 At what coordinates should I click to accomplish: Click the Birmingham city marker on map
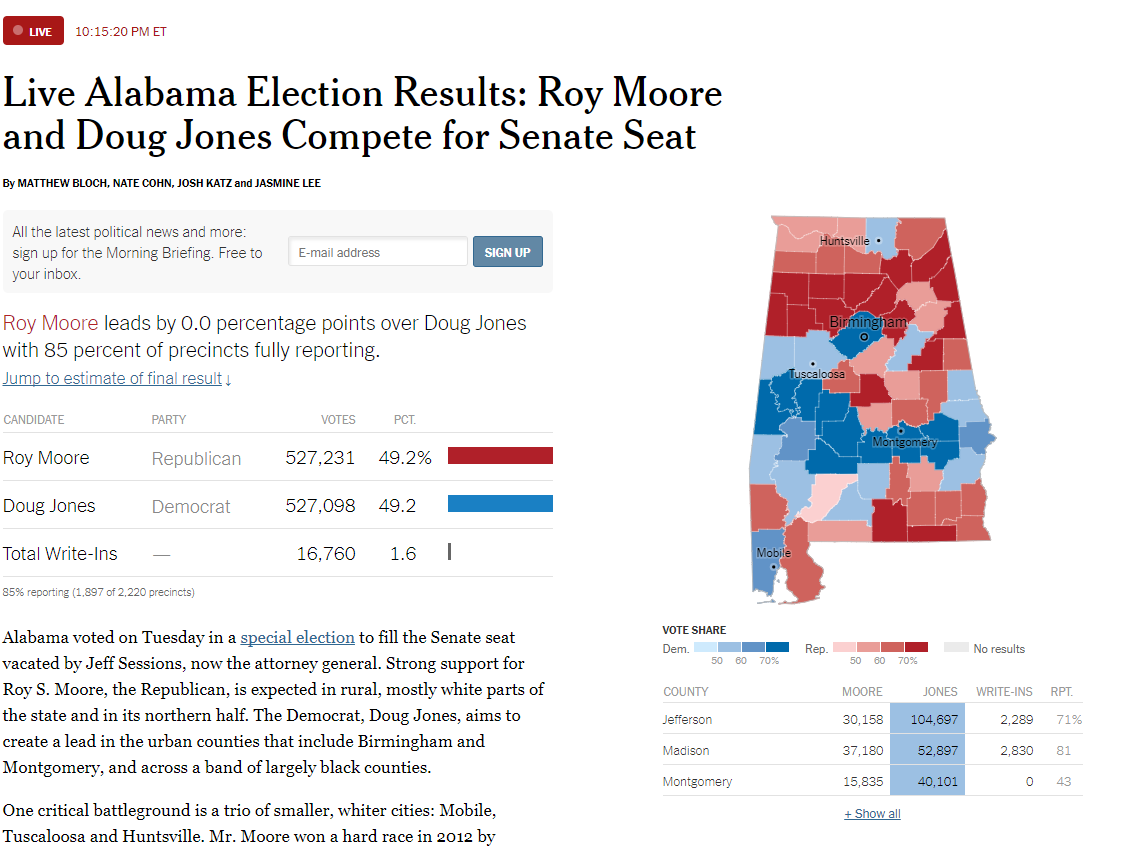pos(864,337)
